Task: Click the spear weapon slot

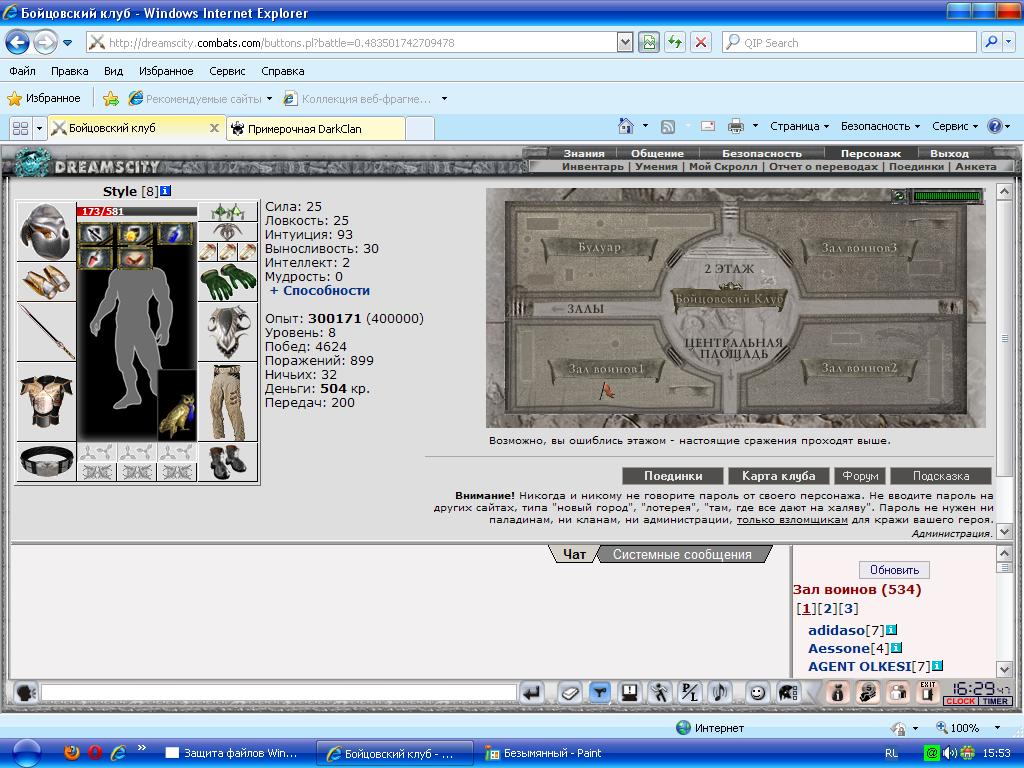Action: [x=46, y=332]
